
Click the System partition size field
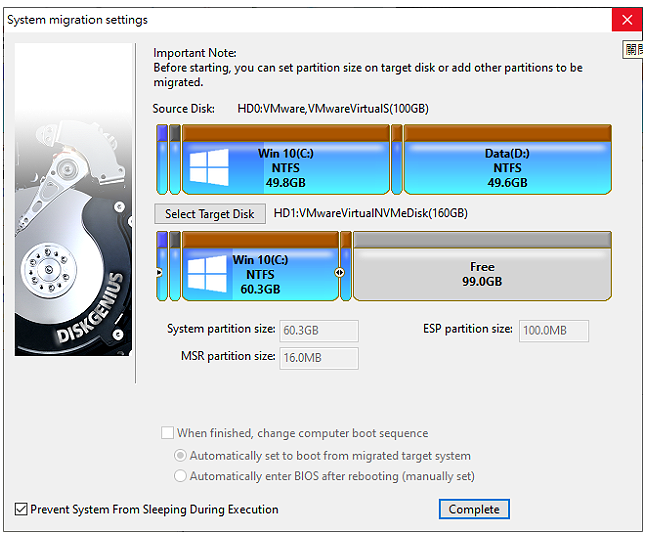[x=319, y=331]
